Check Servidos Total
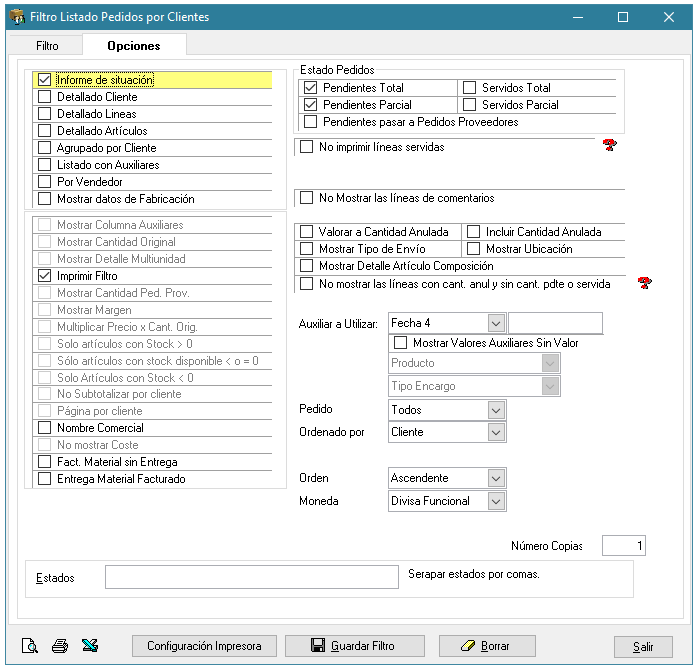 pyautogui.click(x=469, y=88)
